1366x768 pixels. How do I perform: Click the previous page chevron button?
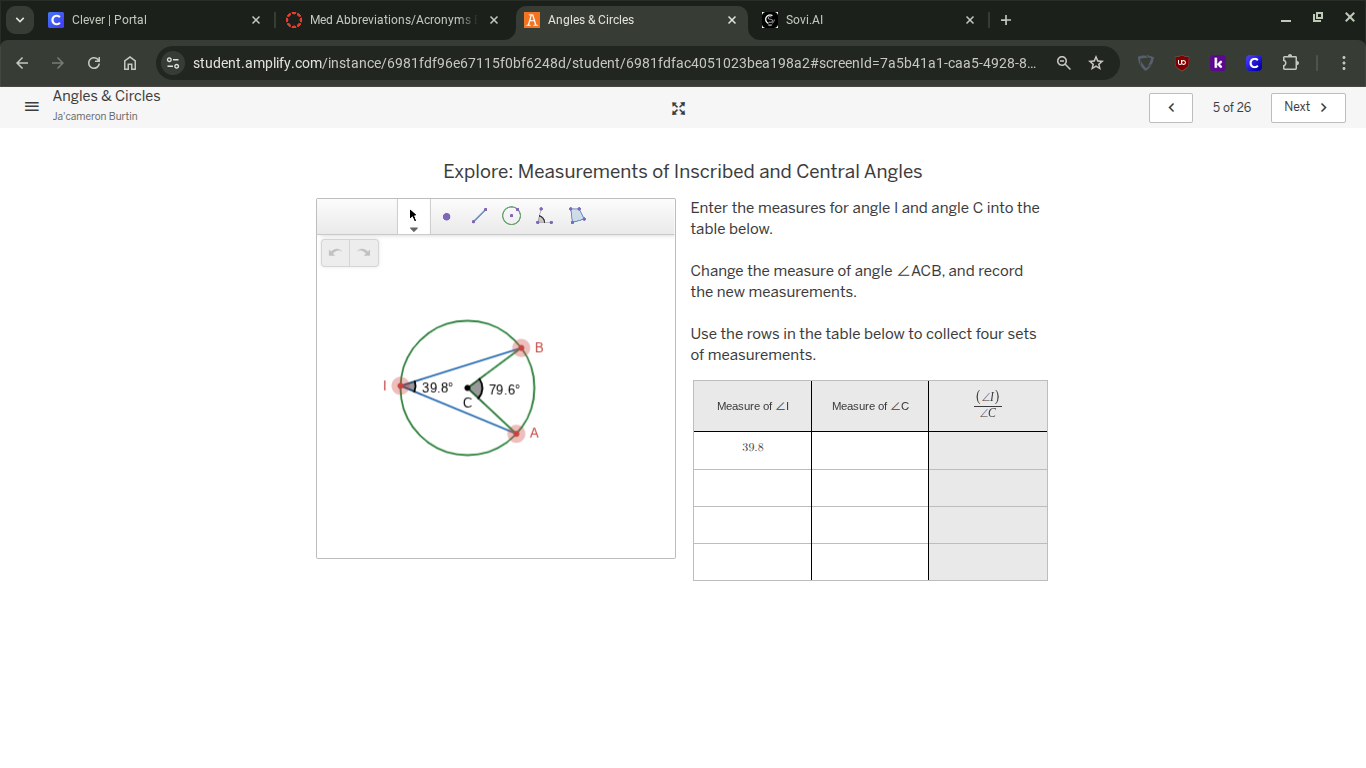(x=1170, y=107)
